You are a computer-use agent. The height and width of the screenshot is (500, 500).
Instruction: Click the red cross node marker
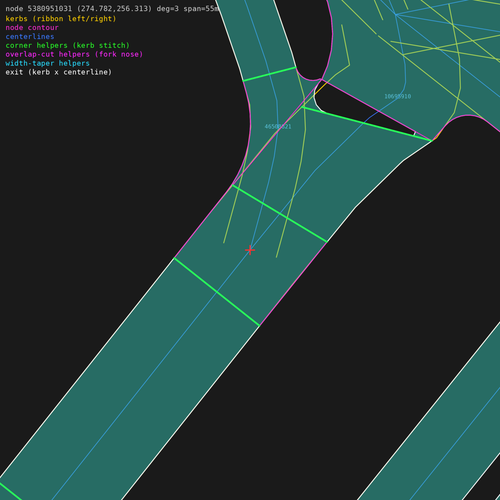point(250,250)
